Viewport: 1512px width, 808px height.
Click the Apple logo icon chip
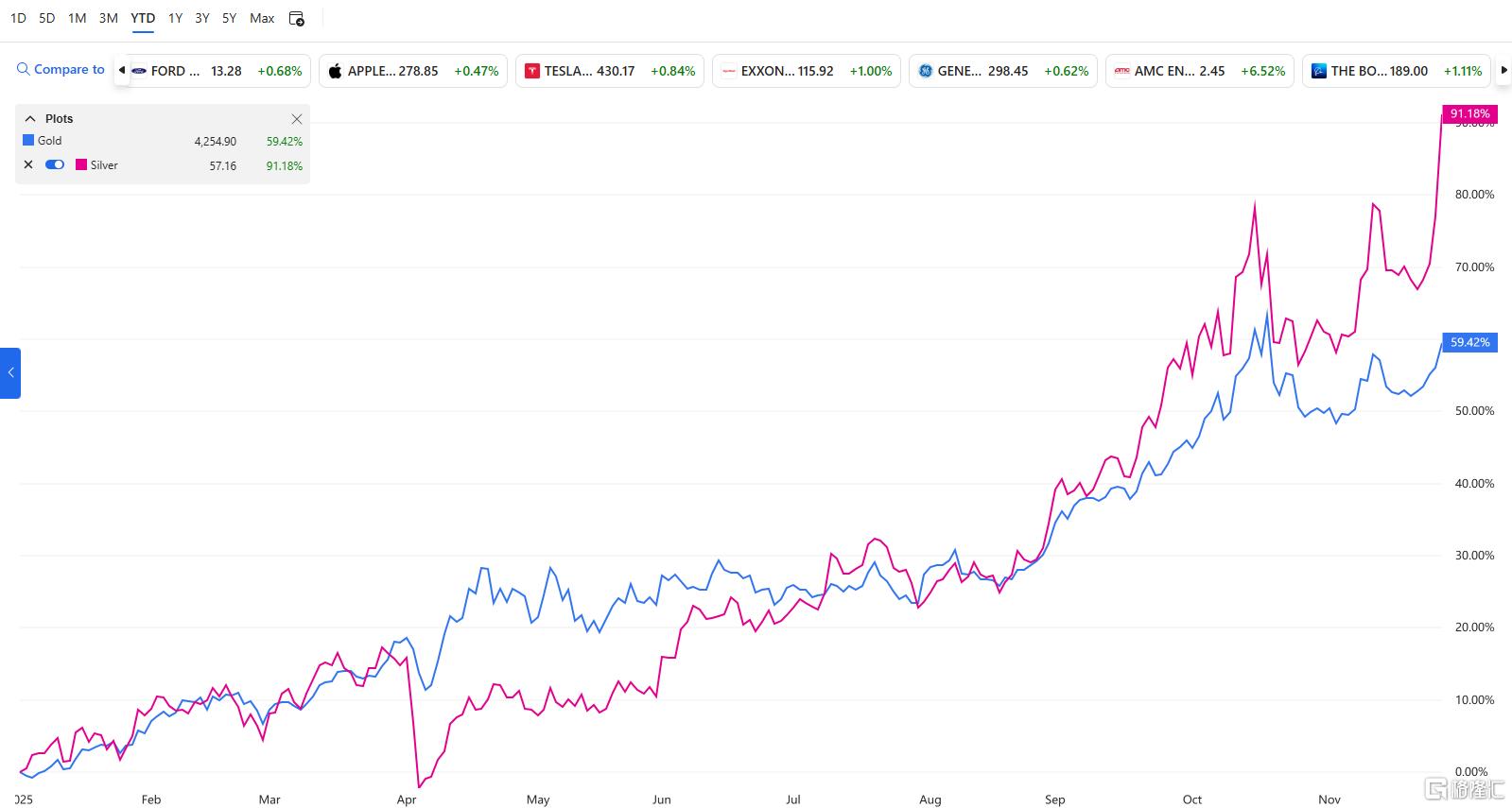[x=335, y=71]
